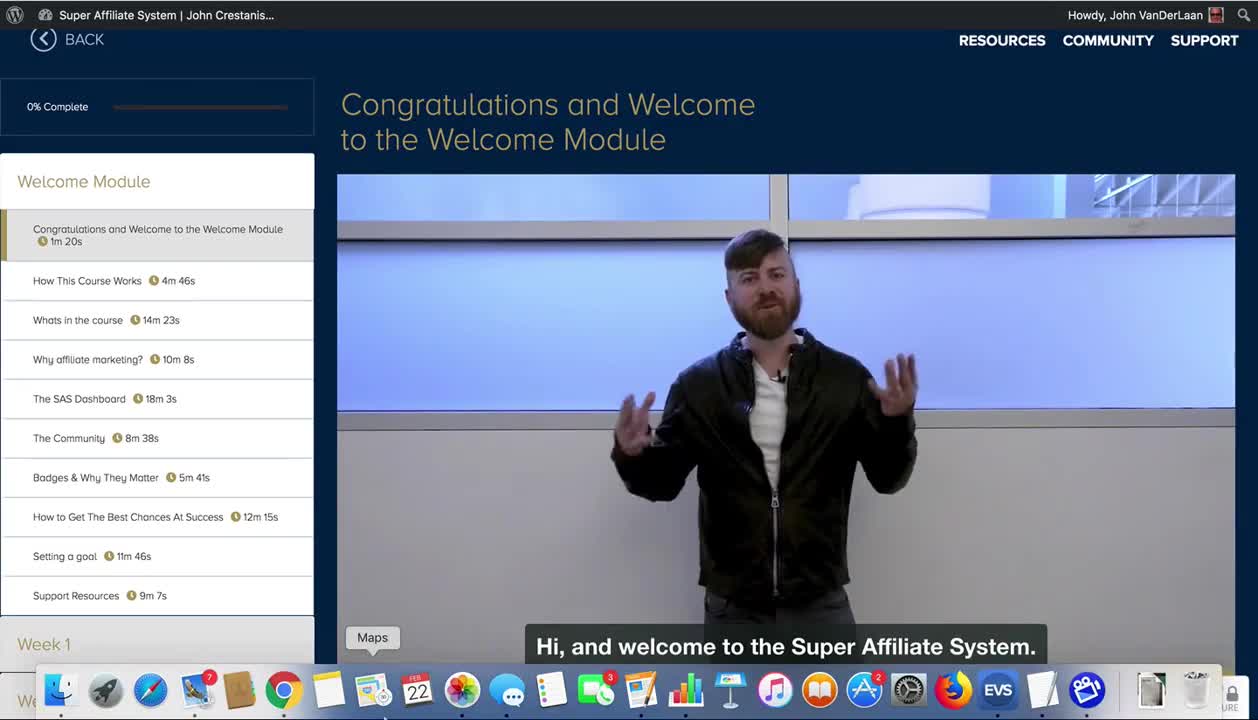
Task: Open Mail with 7 unread badge
Action: (197, 690)
